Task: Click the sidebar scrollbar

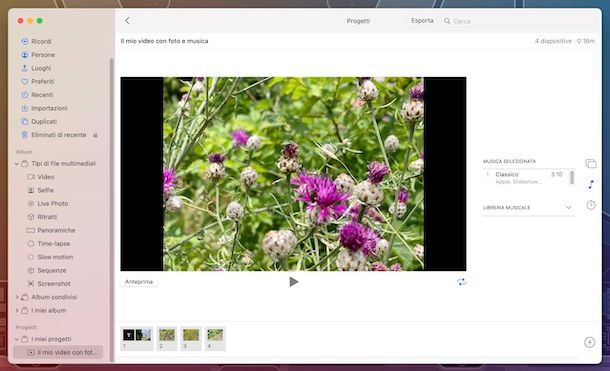Action: 112,210
